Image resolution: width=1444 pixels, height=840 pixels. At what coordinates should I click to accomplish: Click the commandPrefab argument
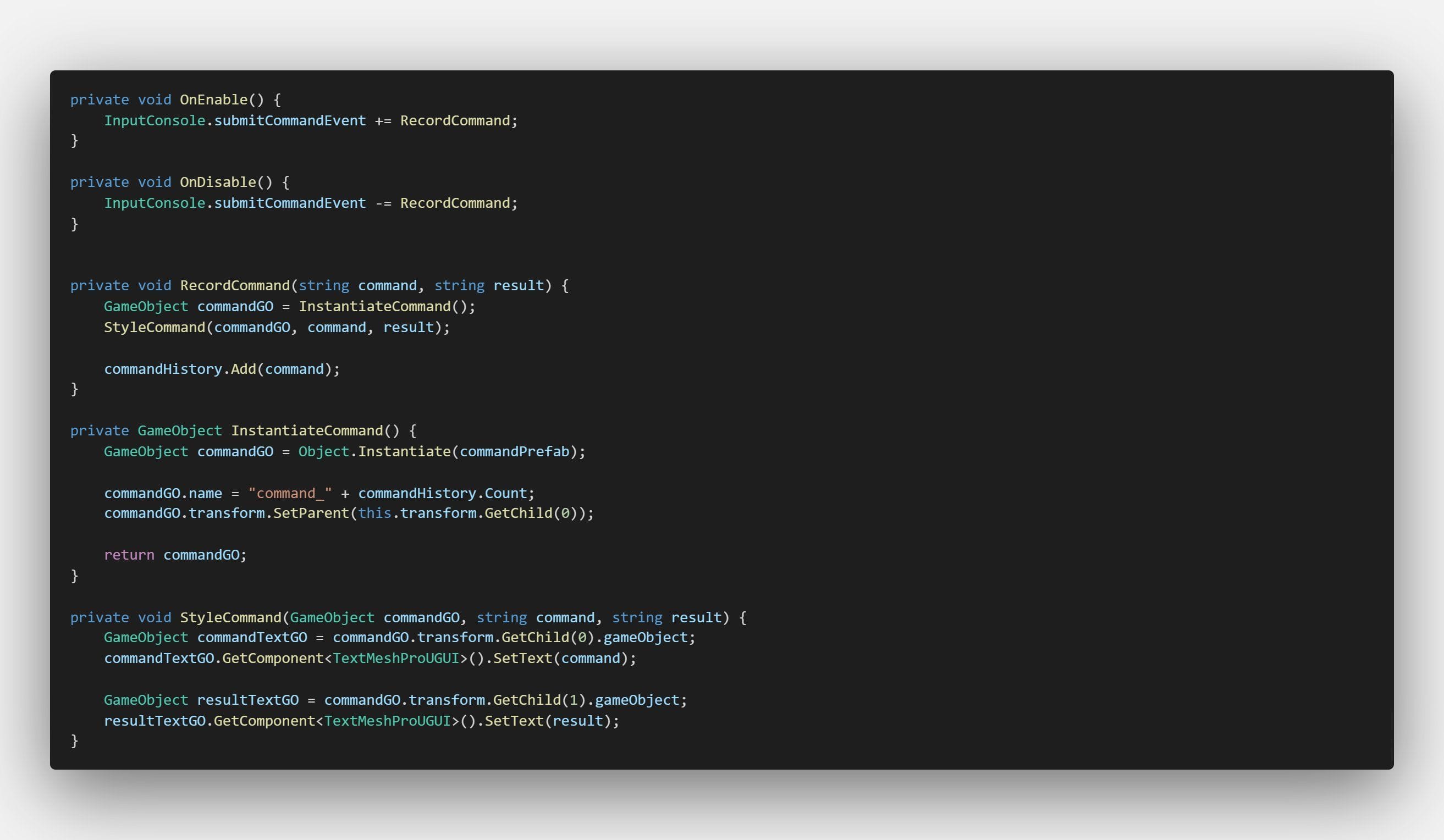pos(514,451)
